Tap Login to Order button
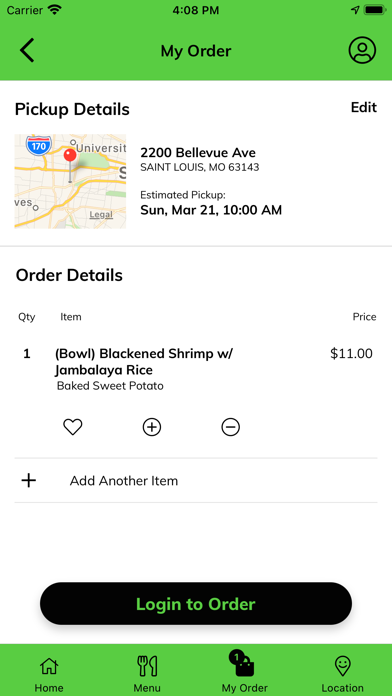The width and height of the screenshot is (392, 696). coord(196,604)
